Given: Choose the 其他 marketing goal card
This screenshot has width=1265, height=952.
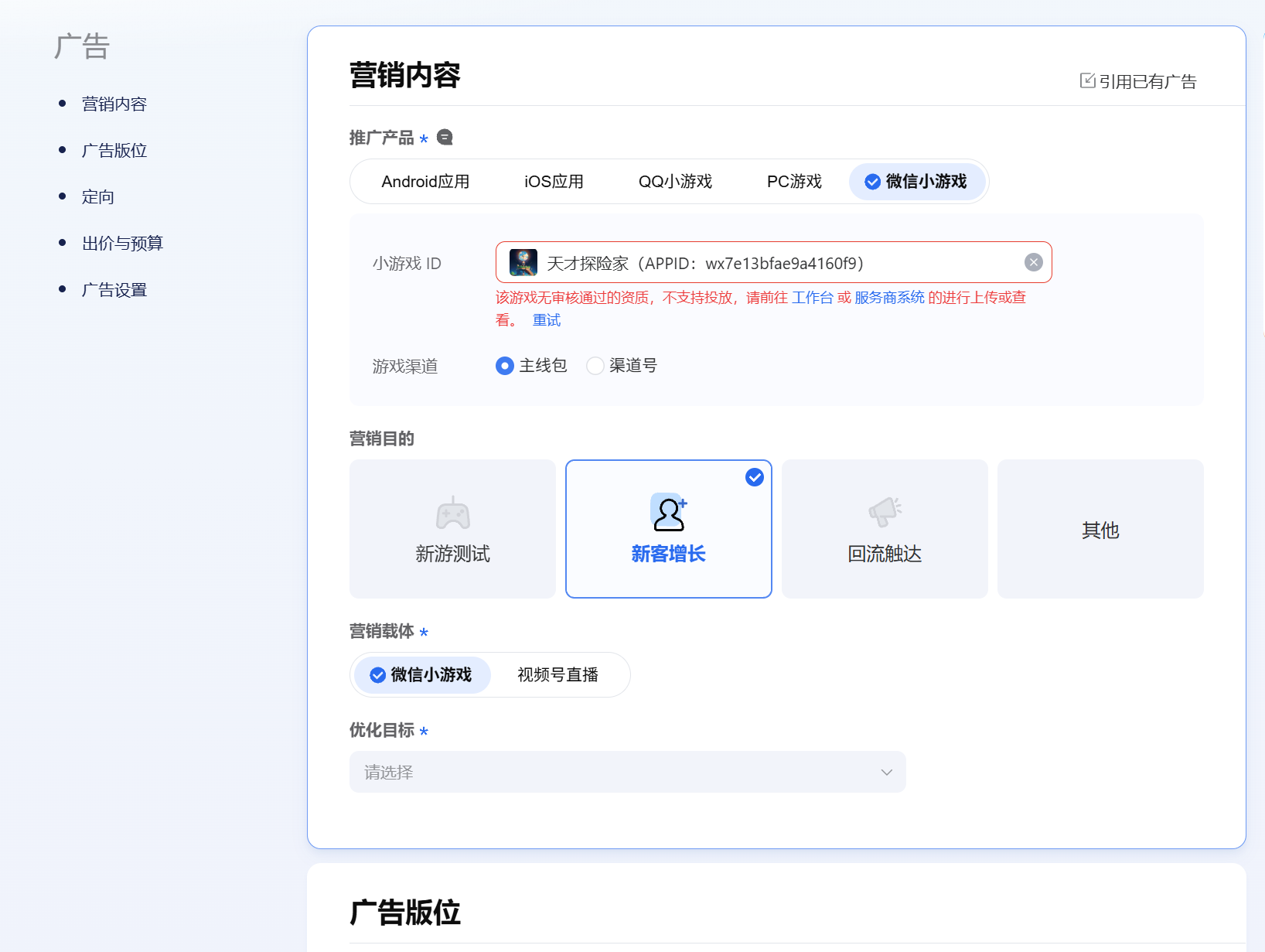Looking at the screenshot, I should tap(1101, 529).
